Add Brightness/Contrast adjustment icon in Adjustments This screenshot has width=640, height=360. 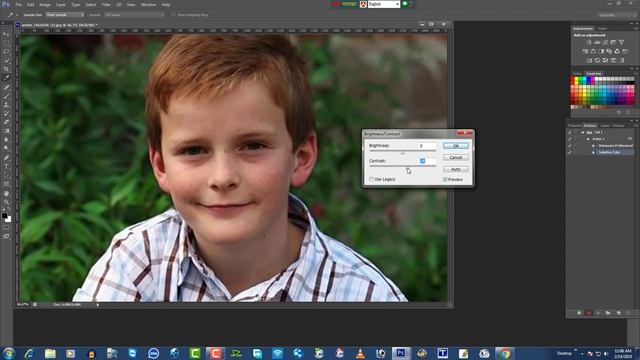[x=589, y=42]
